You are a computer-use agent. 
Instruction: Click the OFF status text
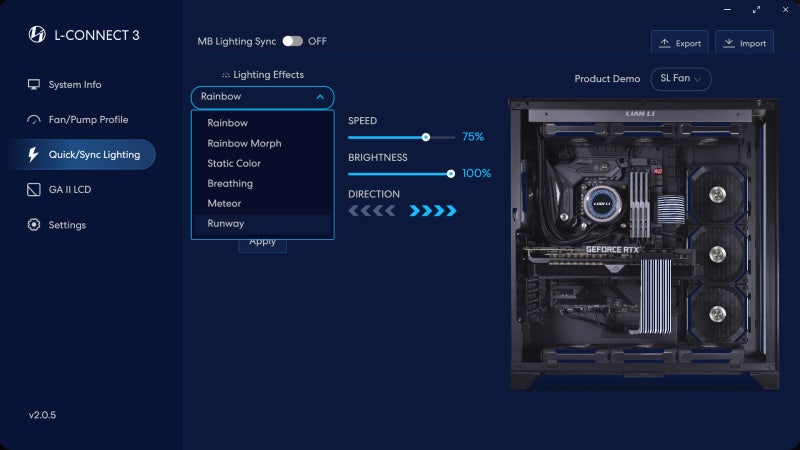click(x=317, y=41)
